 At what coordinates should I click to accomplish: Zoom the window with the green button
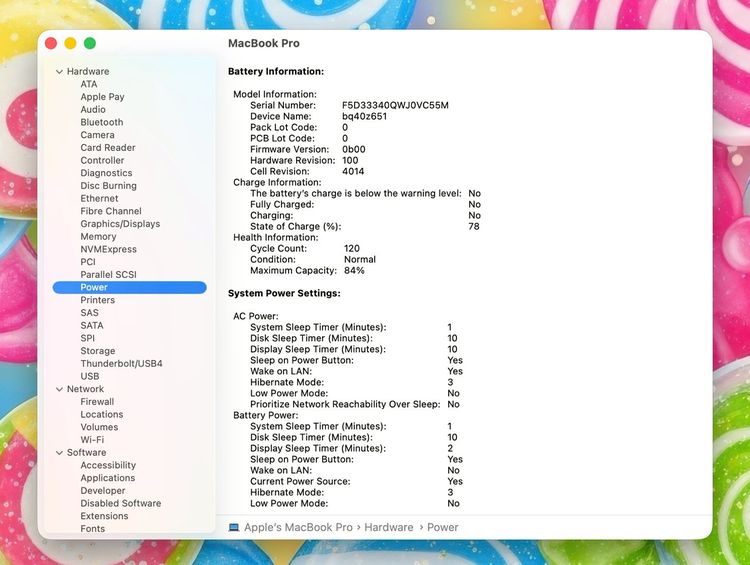(89, 44)
